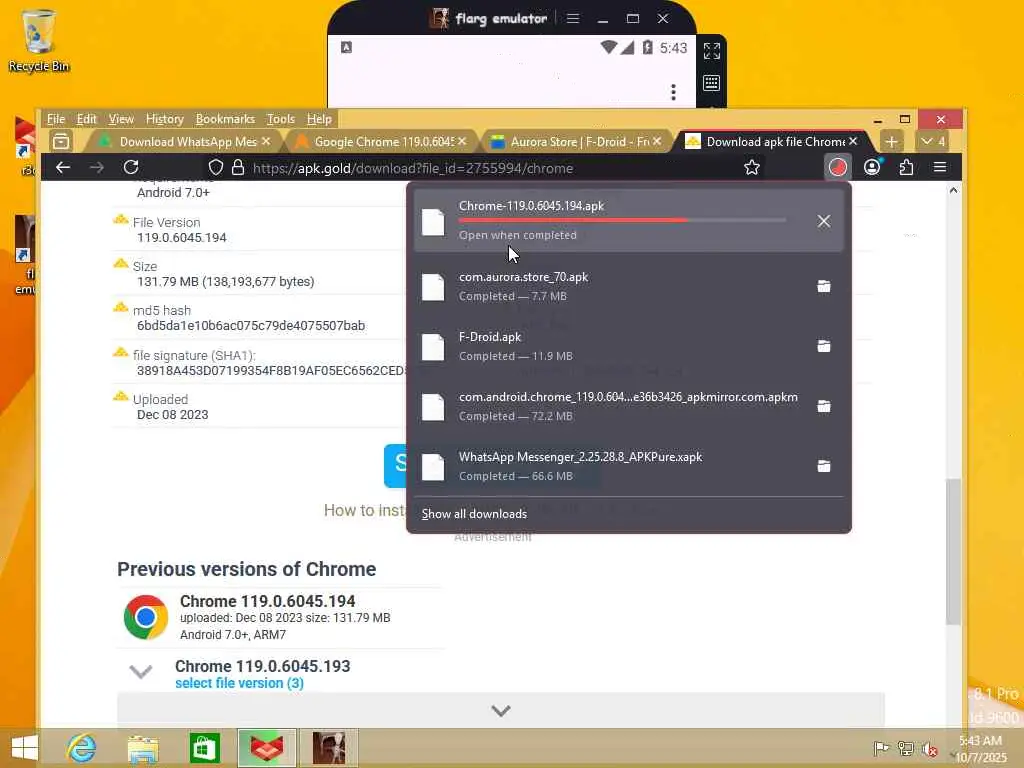Toggle emulator fullscreen icon
The width and height of the screenshot is (1024, 768).
[712, 51]
